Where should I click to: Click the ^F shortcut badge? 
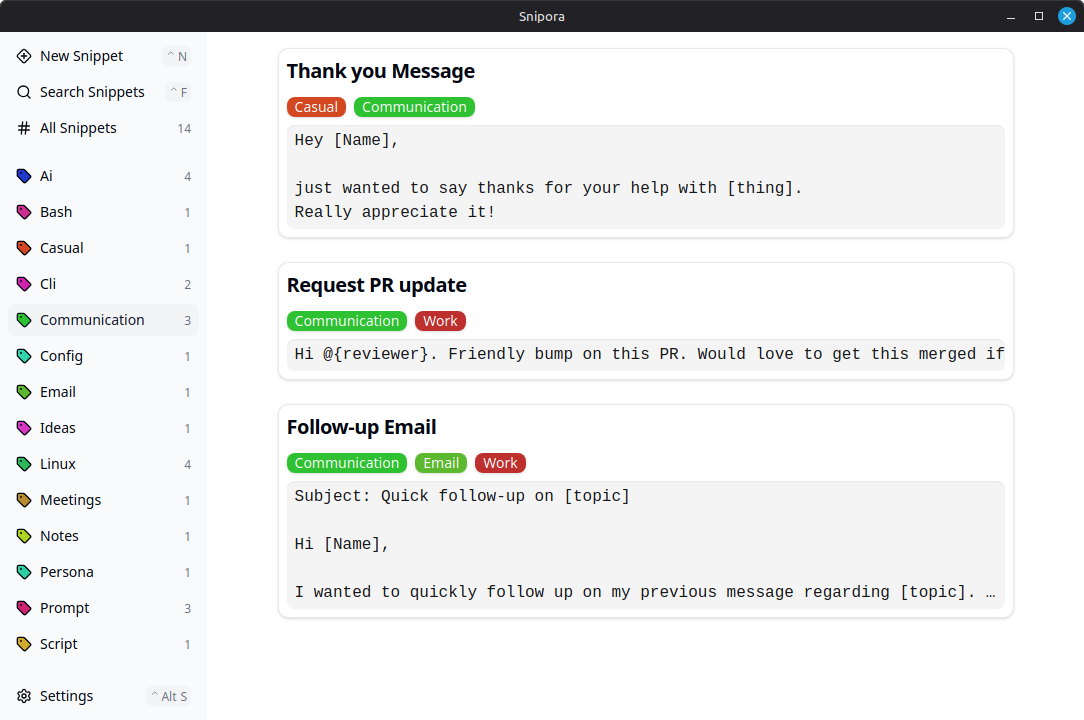178,92
